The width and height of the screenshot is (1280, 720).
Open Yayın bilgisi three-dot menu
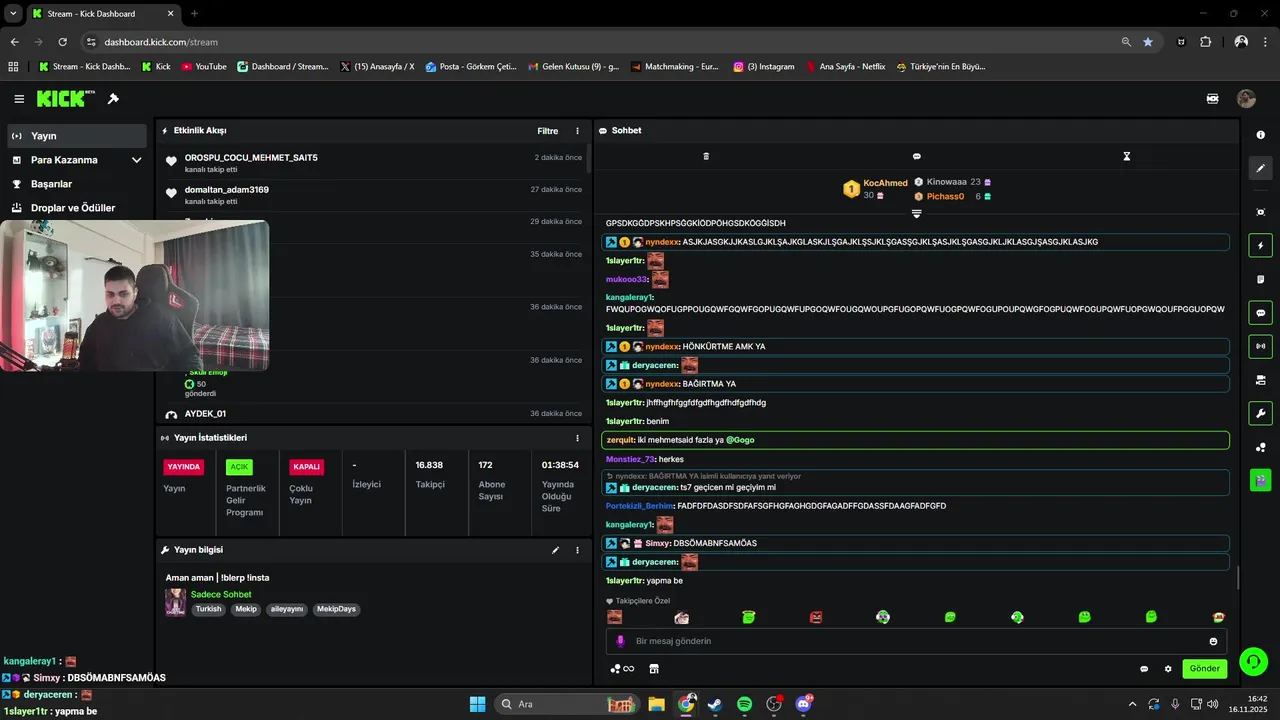click(x=577, y=550)
